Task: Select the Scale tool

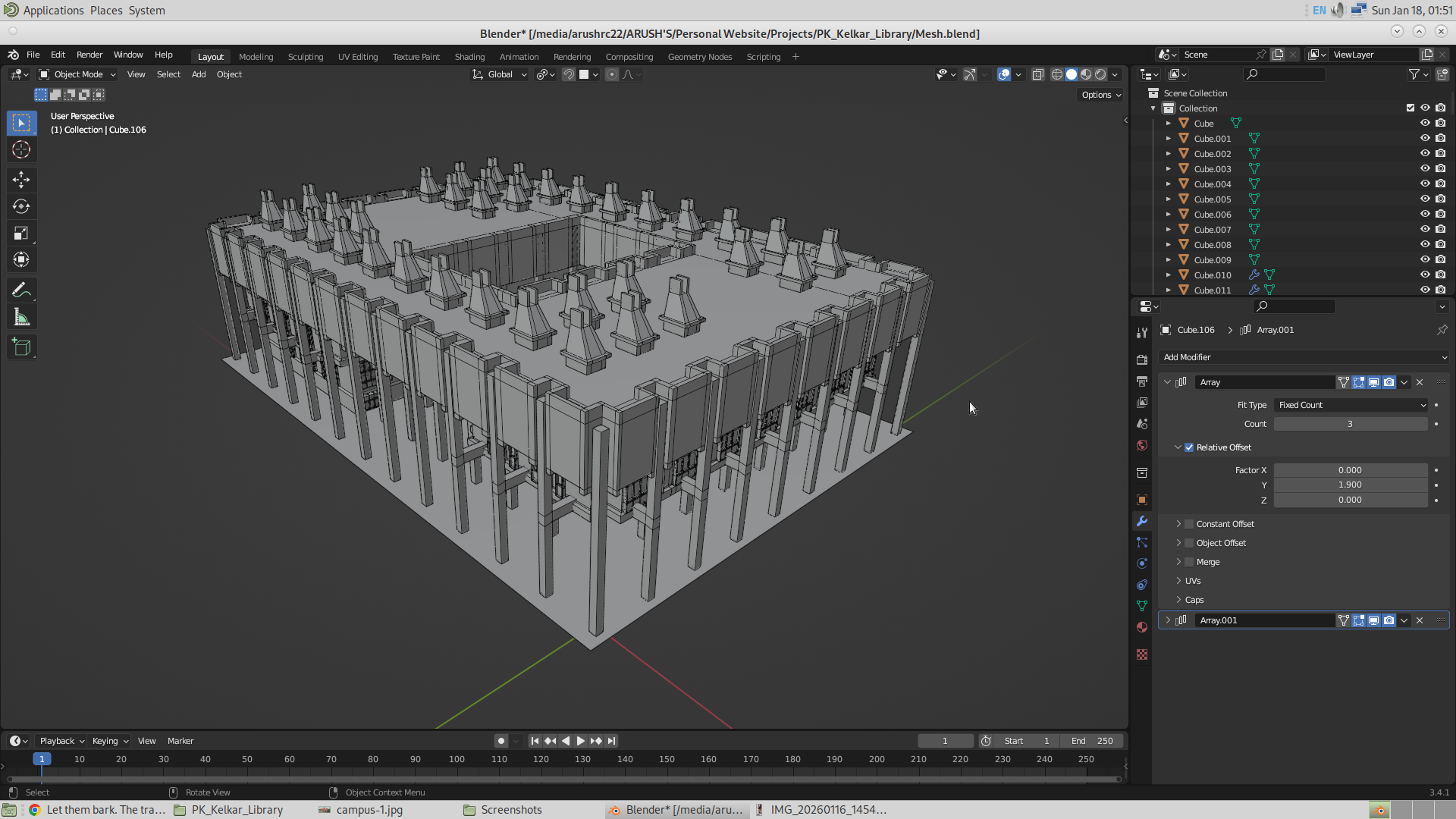Action: coord(21,233)
